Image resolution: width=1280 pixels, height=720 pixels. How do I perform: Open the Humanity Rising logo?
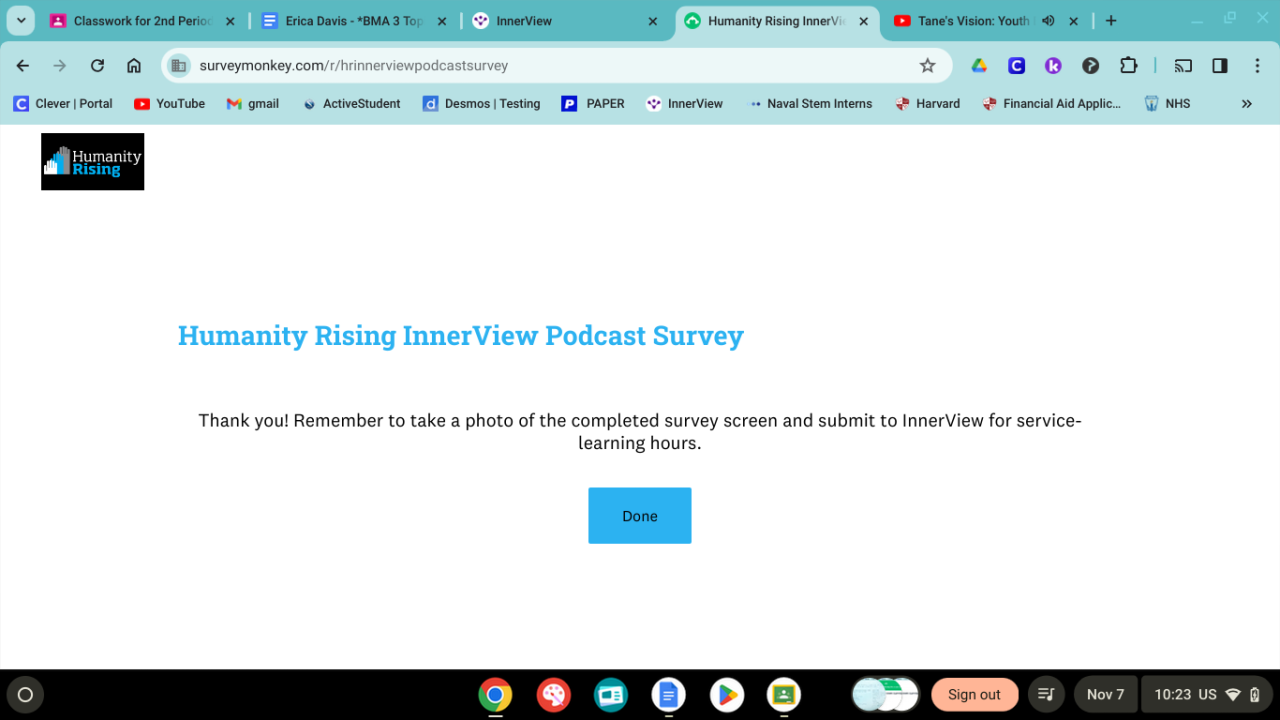[x=93, y=162]
